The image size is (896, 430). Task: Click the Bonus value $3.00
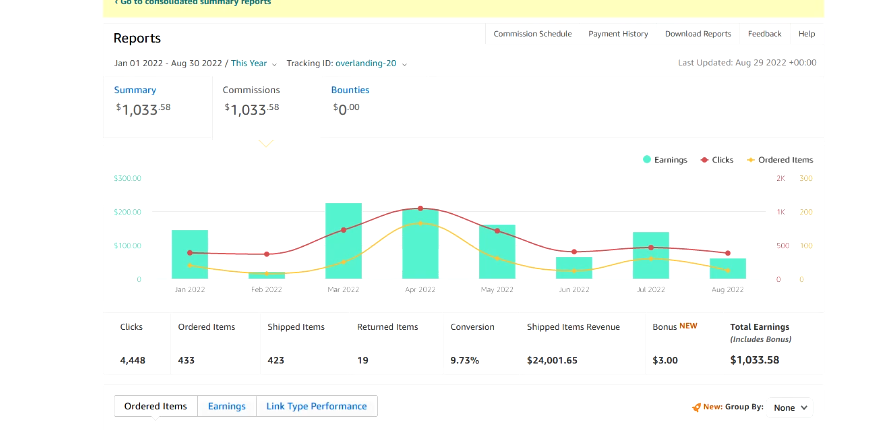pyautogui.click(x=665, y=361)
